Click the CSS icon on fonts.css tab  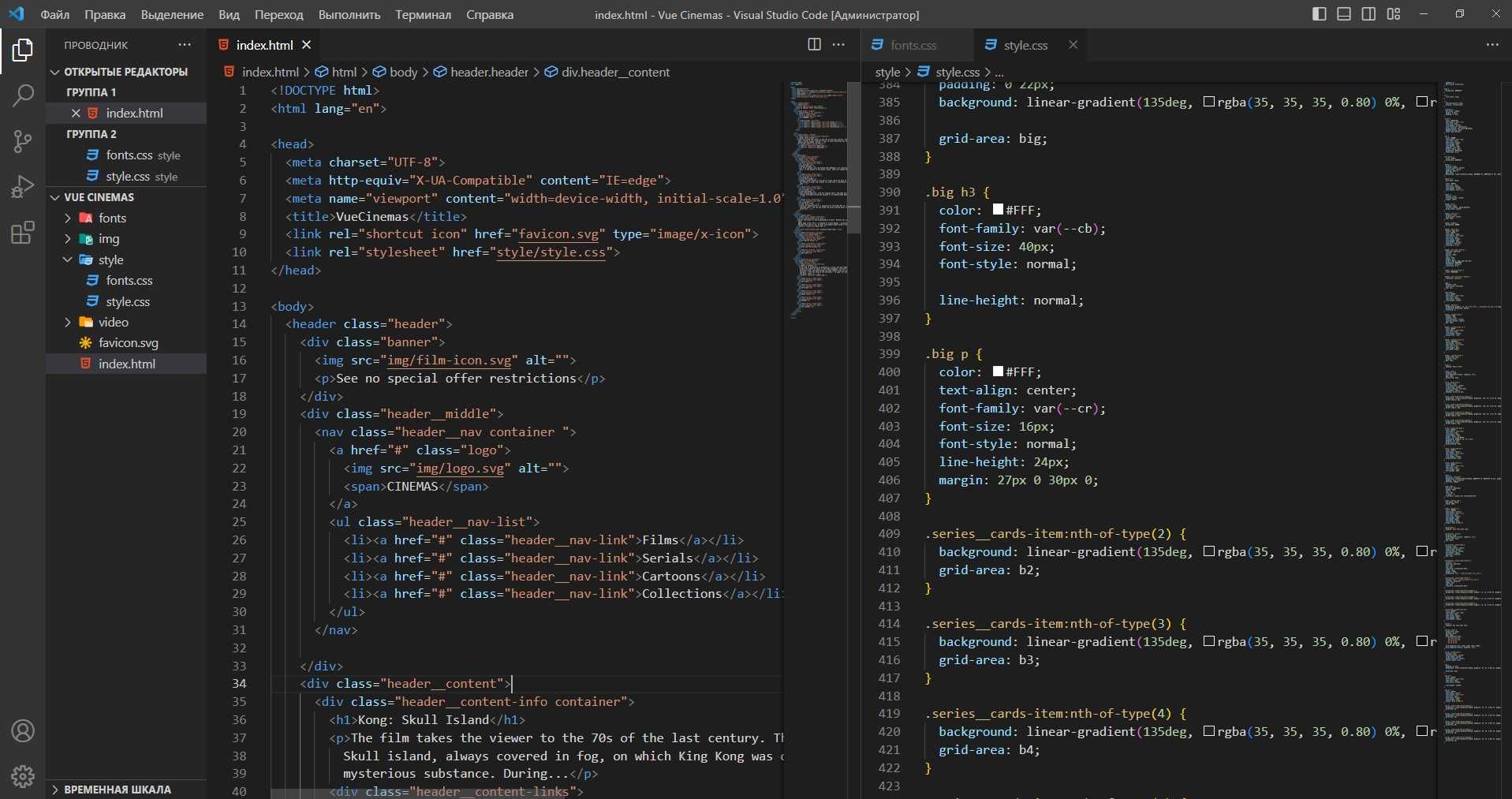point(877,45)
